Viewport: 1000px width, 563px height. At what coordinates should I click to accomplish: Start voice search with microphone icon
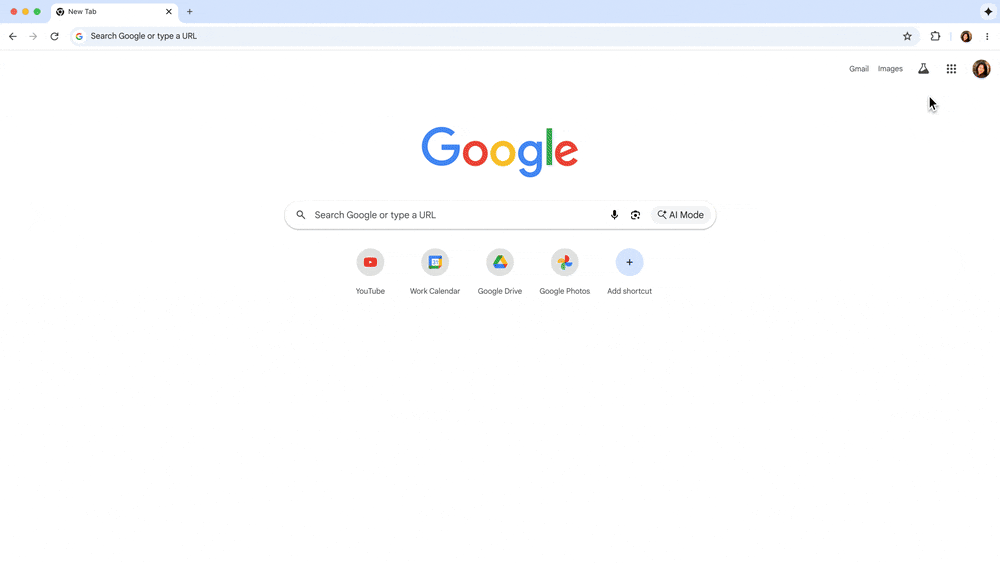[x=614, y=215]
